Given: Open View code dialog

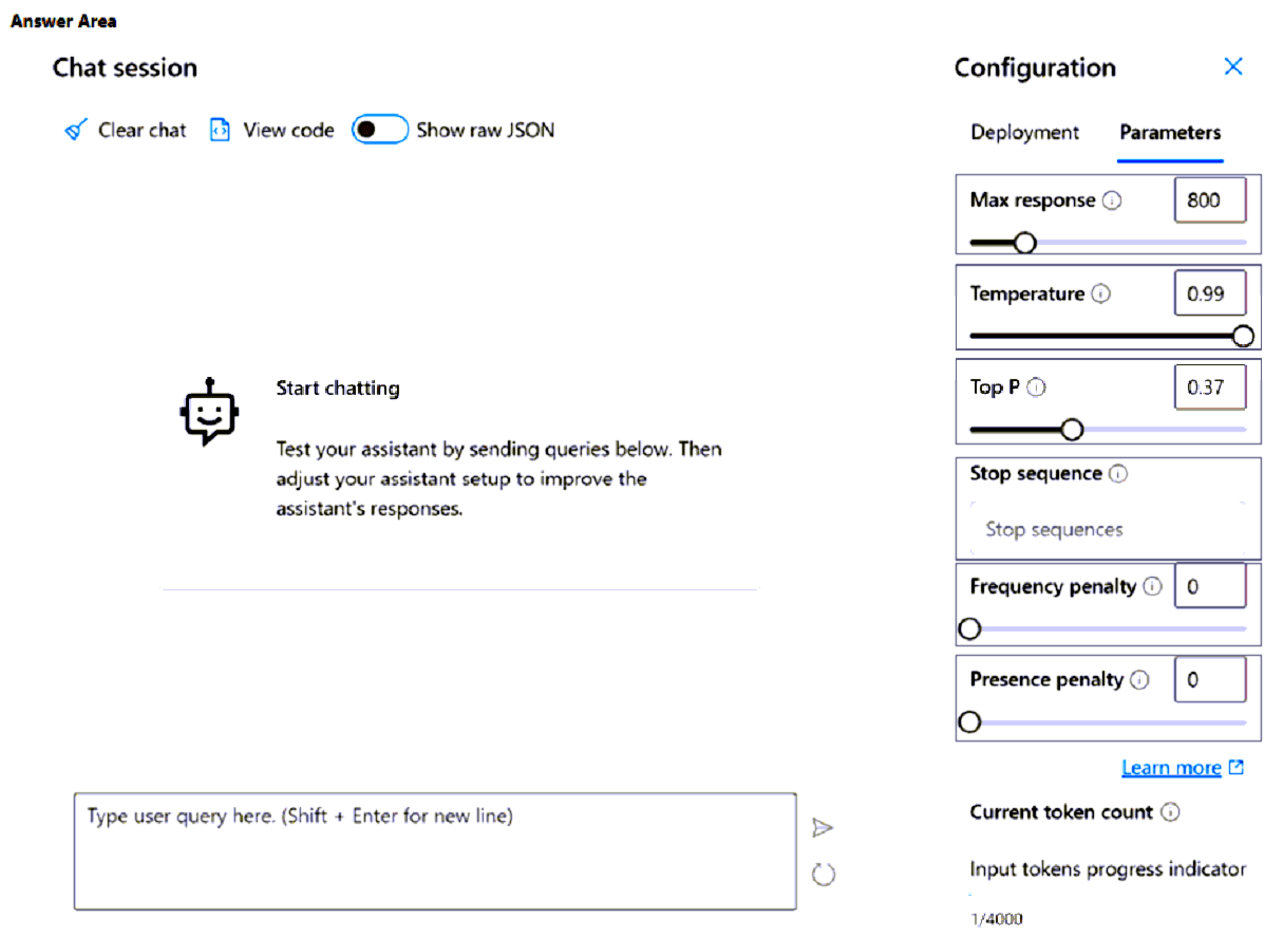Looking at the screenshot, I should pos(220,129).
